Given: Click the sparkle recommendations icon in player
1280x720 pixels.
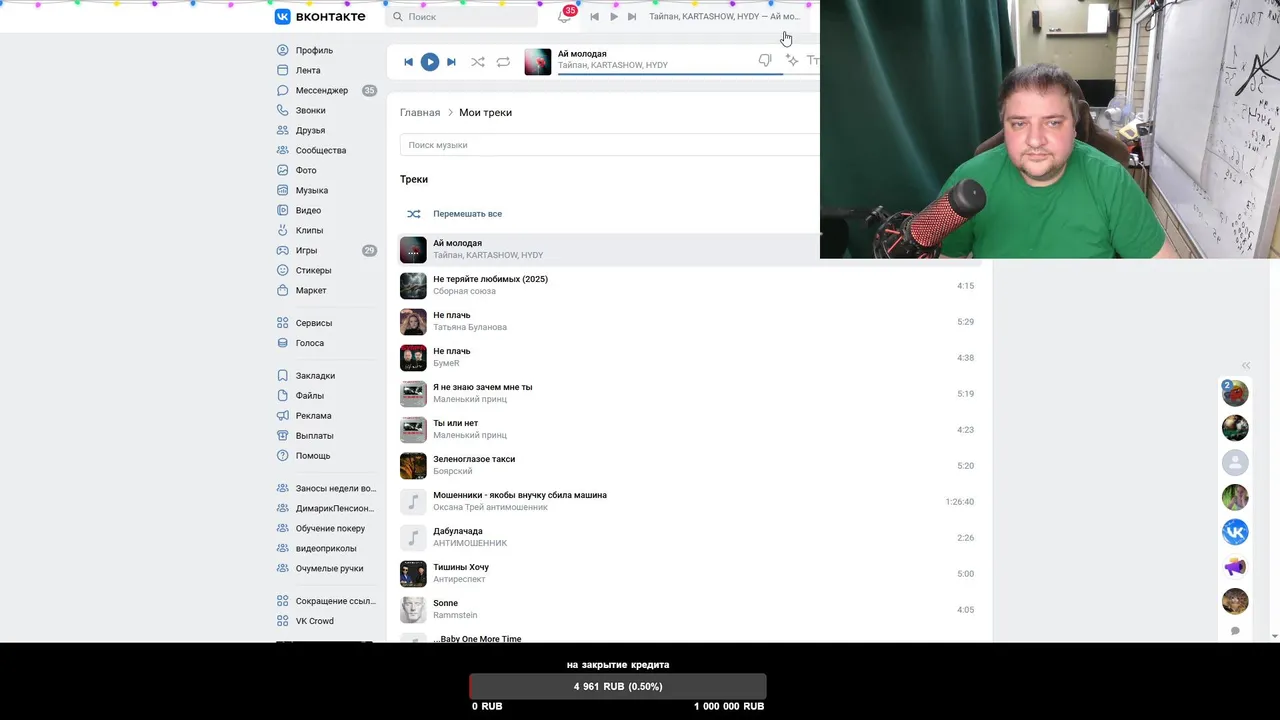Looking at the screenshot, I should 791,61.
